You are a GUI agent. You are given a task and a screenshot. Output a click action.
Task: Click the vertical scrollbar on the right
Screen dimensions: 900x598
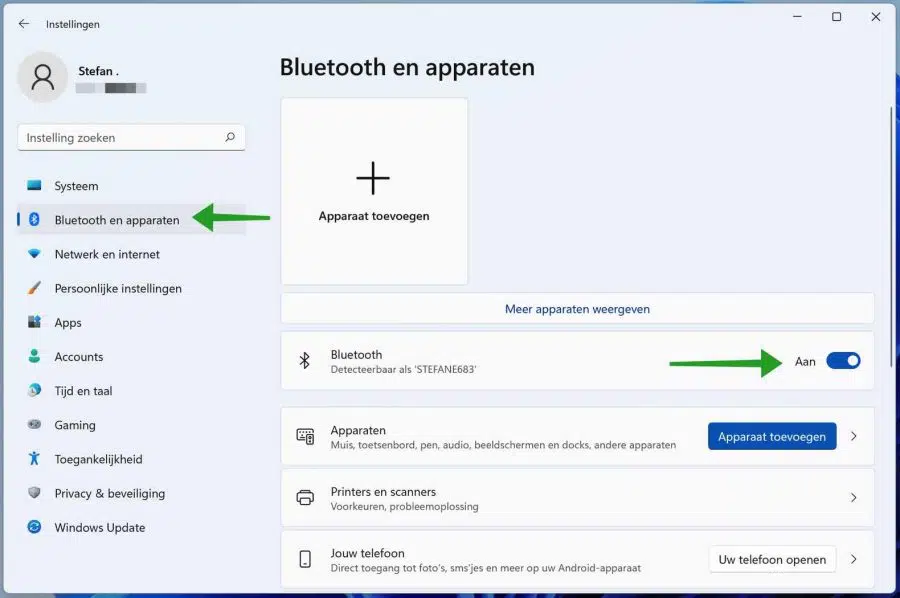coord(891,235)
